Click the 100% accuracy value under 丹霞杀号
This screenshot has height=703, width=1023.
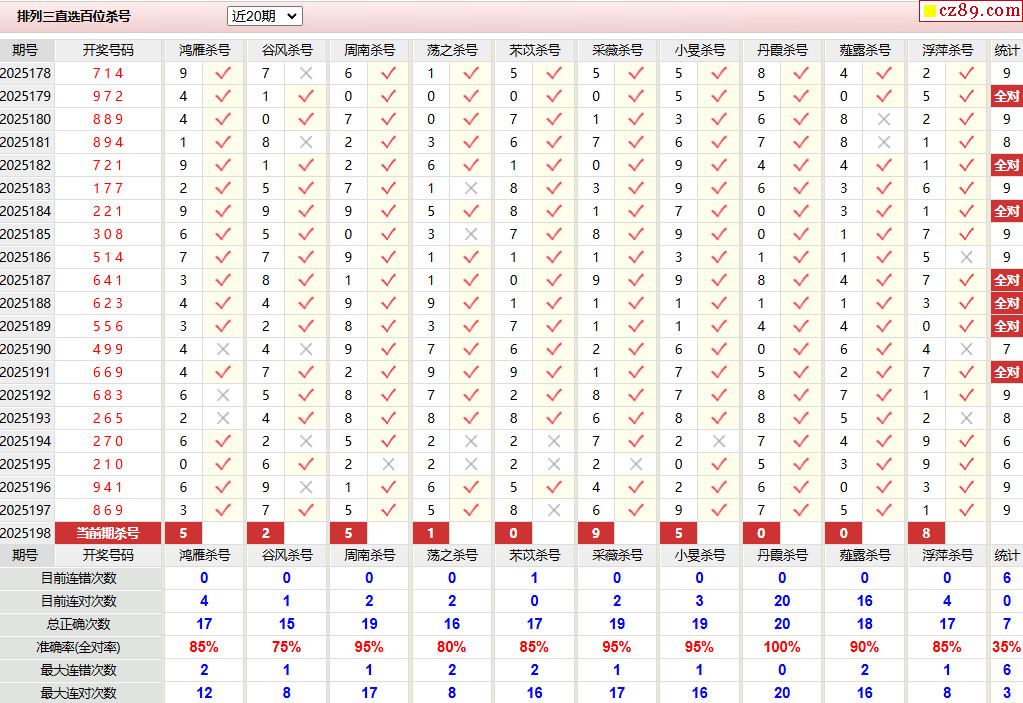click(782, 648)
